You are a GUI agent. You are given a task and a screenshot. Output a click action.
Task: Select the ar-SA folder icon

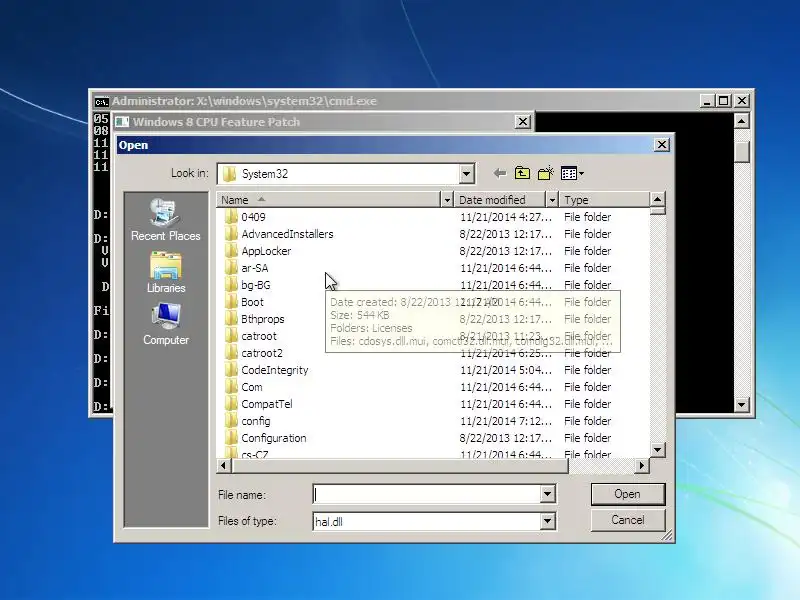pyautogui.click(x=231, y=268)
